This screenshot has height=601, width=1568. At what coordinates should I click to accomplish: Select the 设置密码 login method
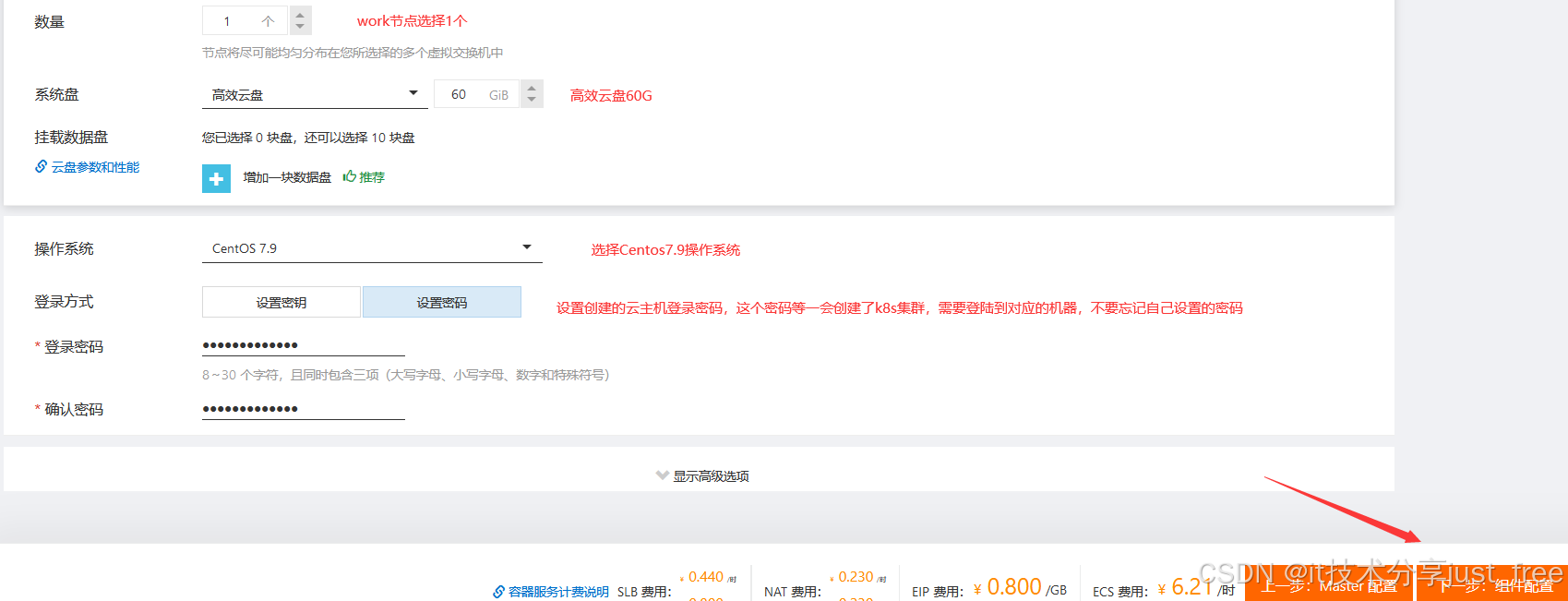442,302
